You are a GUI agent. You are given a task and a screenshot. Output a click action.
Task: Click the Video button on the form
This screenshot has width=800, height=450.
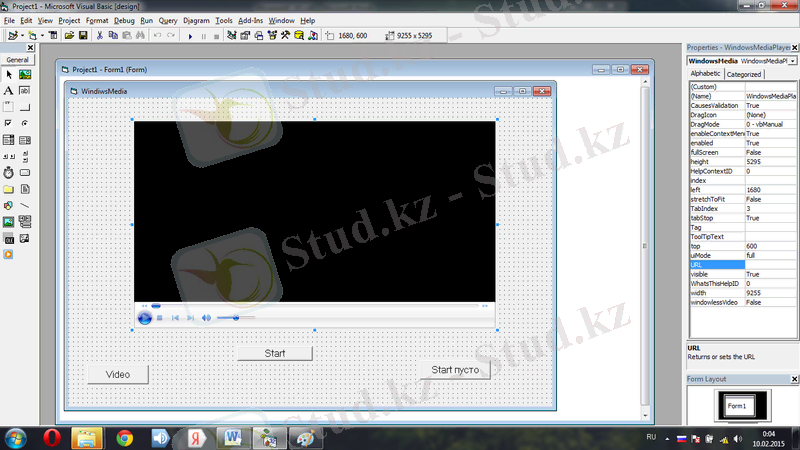(x=118, y=374)
